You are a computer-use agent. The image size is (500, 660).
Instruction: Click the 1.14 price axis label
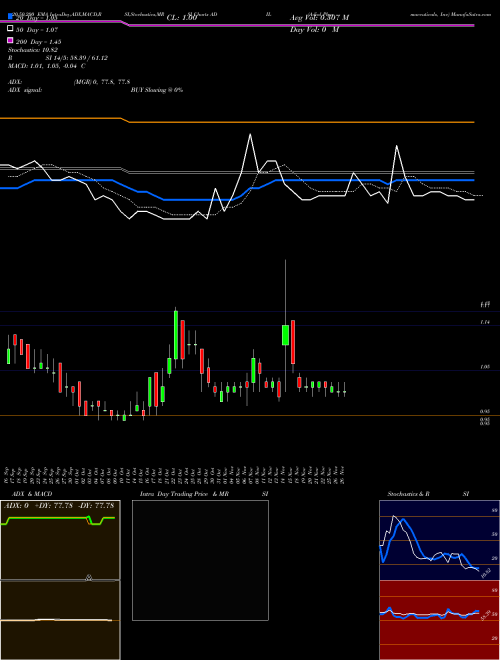tap(485, 322)
